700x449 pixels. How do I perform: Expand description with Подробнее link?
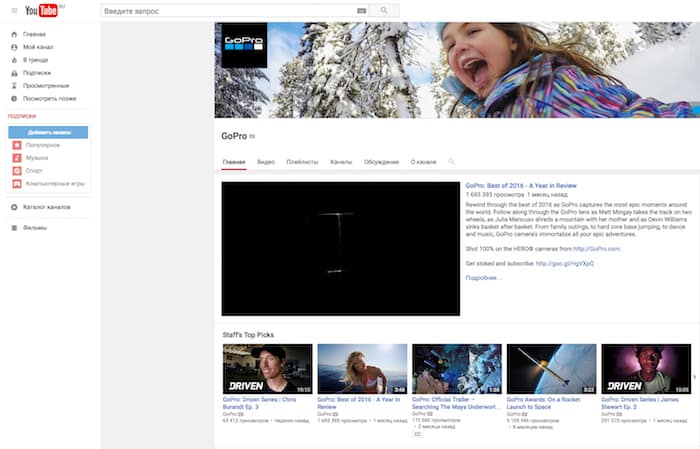click(484, 278)
